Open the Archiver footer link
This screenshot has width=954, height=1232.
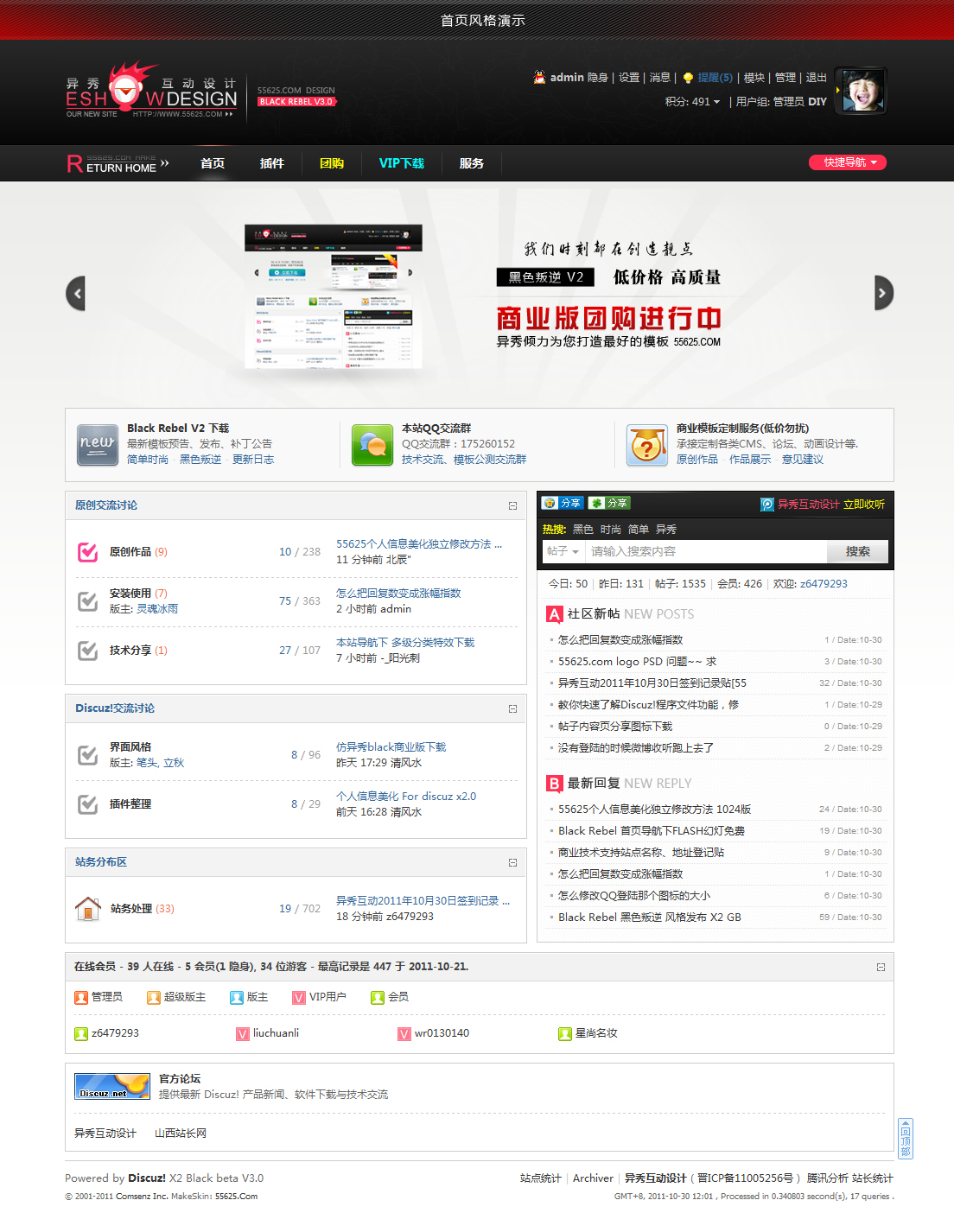(593, 1178)
